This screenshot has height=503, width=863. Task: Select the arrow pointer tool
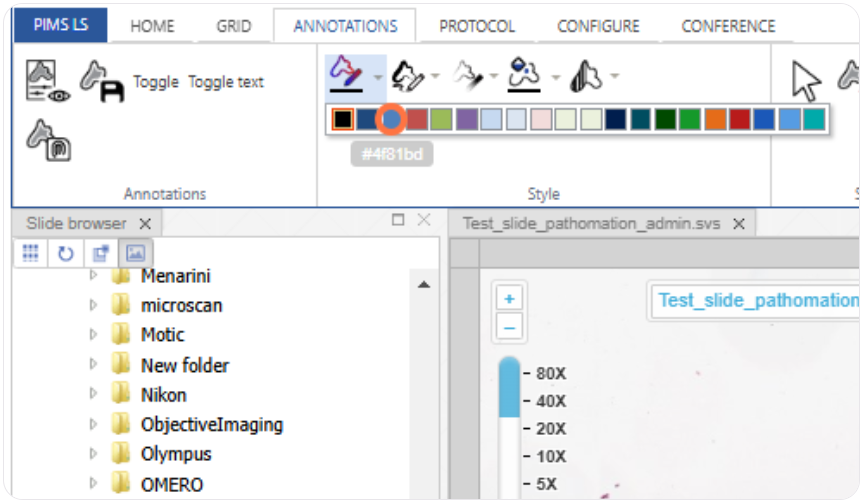[x=806, y=80]
